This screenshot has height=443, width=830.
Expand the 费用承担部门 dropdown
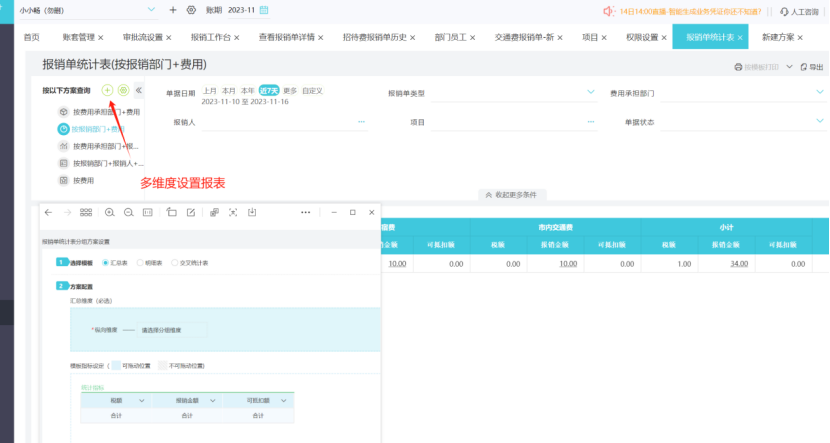[x=819, y=93]
